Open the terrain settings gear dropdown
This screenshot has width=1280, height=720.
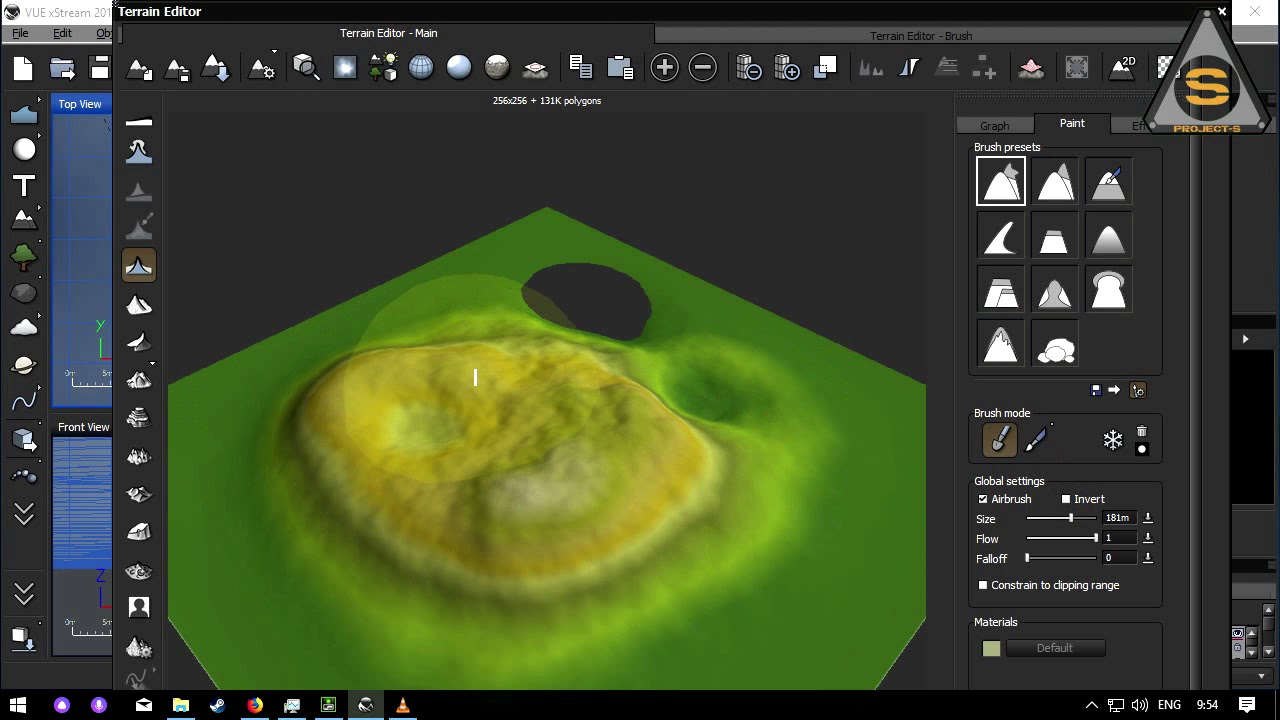[x=263, y=68]
